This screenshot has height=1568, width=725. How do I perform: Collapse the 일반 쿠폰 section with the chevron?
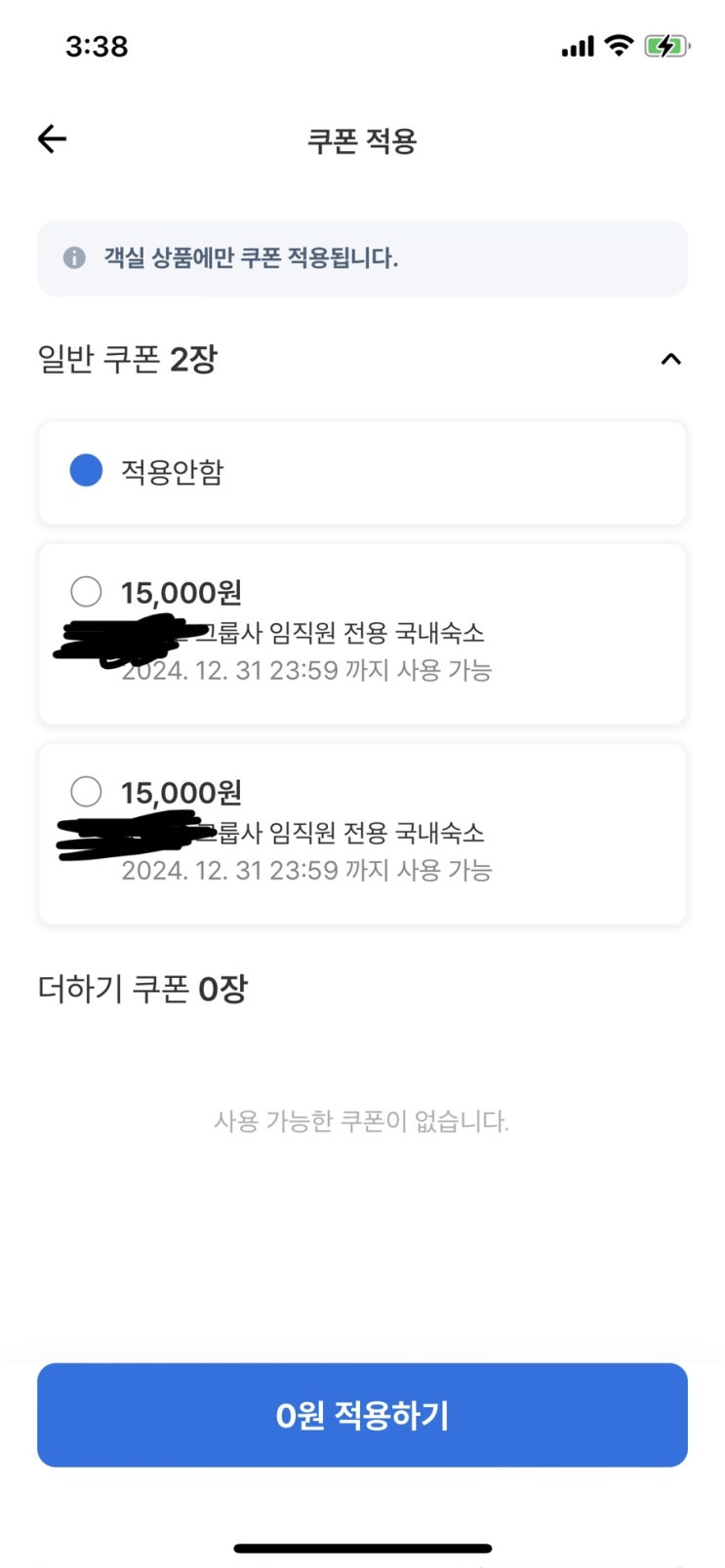670,360
